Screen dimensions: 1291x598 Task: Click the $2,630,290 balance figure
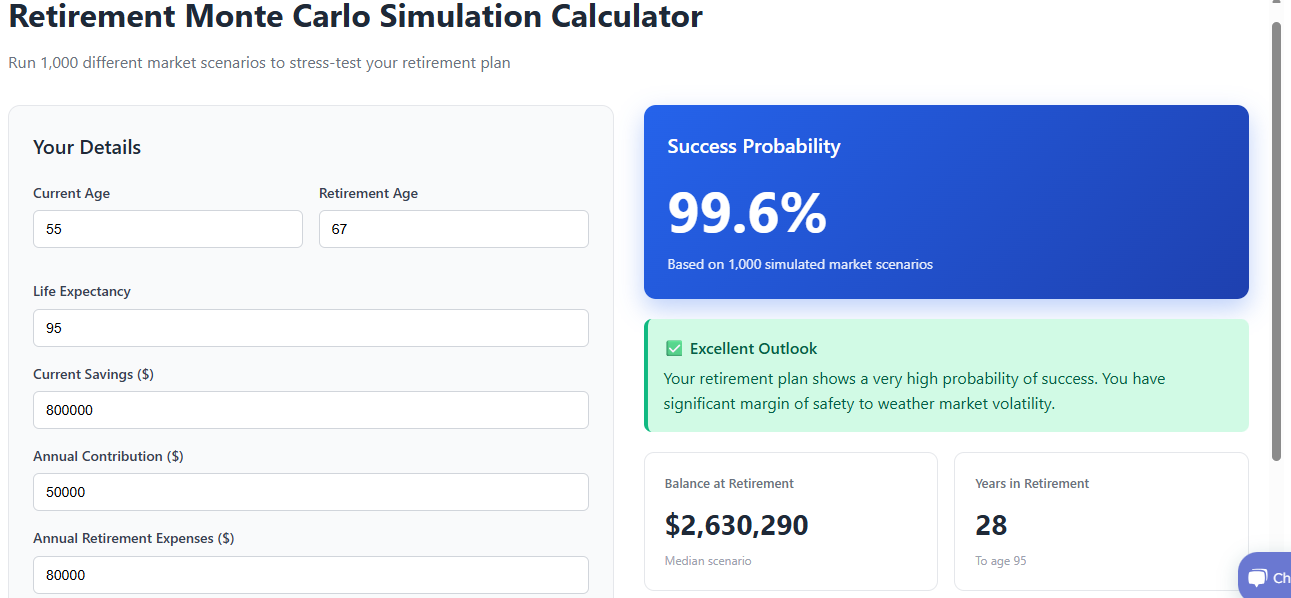point(736,525)
